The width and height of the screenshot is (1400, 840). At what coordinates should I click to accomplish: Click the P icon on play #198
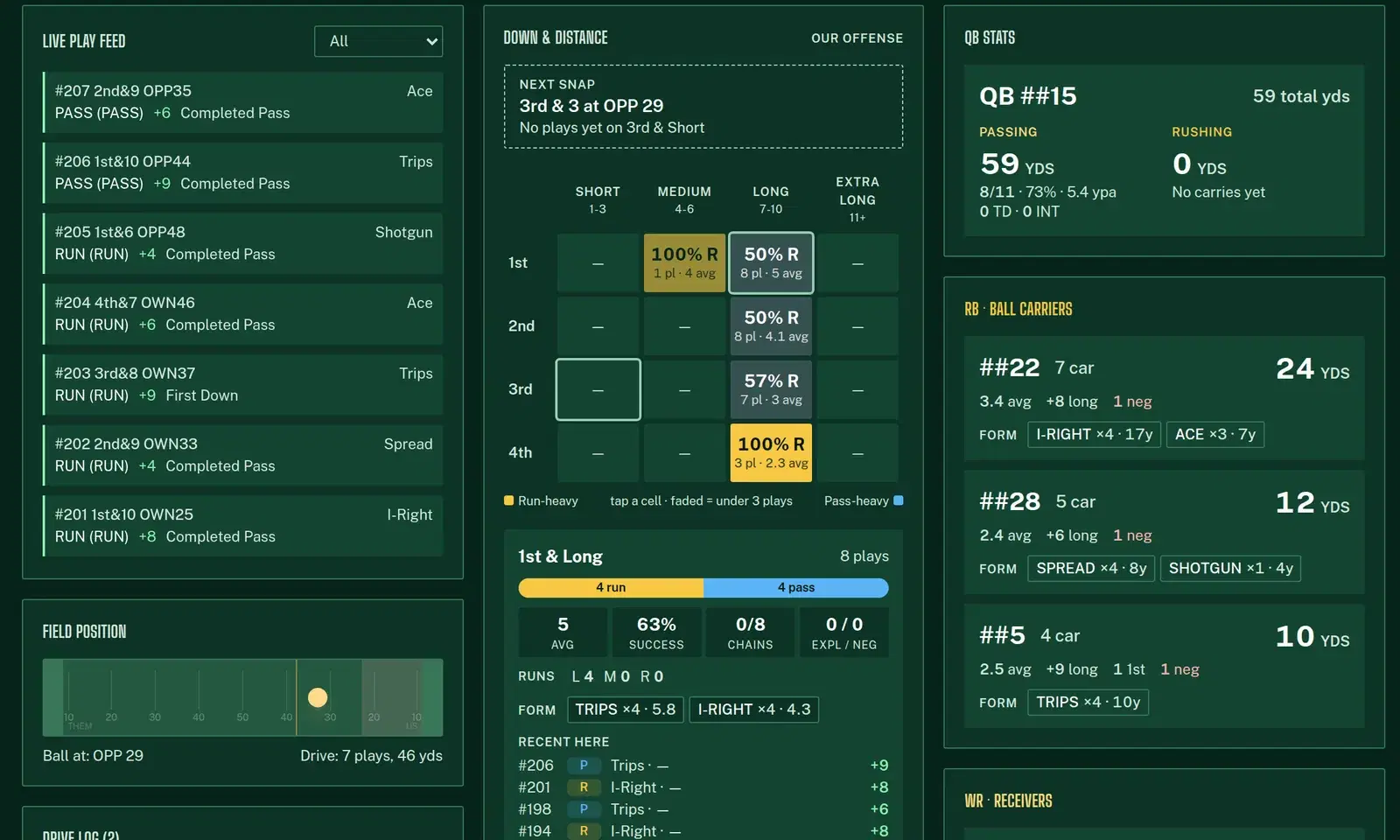click(x=584, y=809)
